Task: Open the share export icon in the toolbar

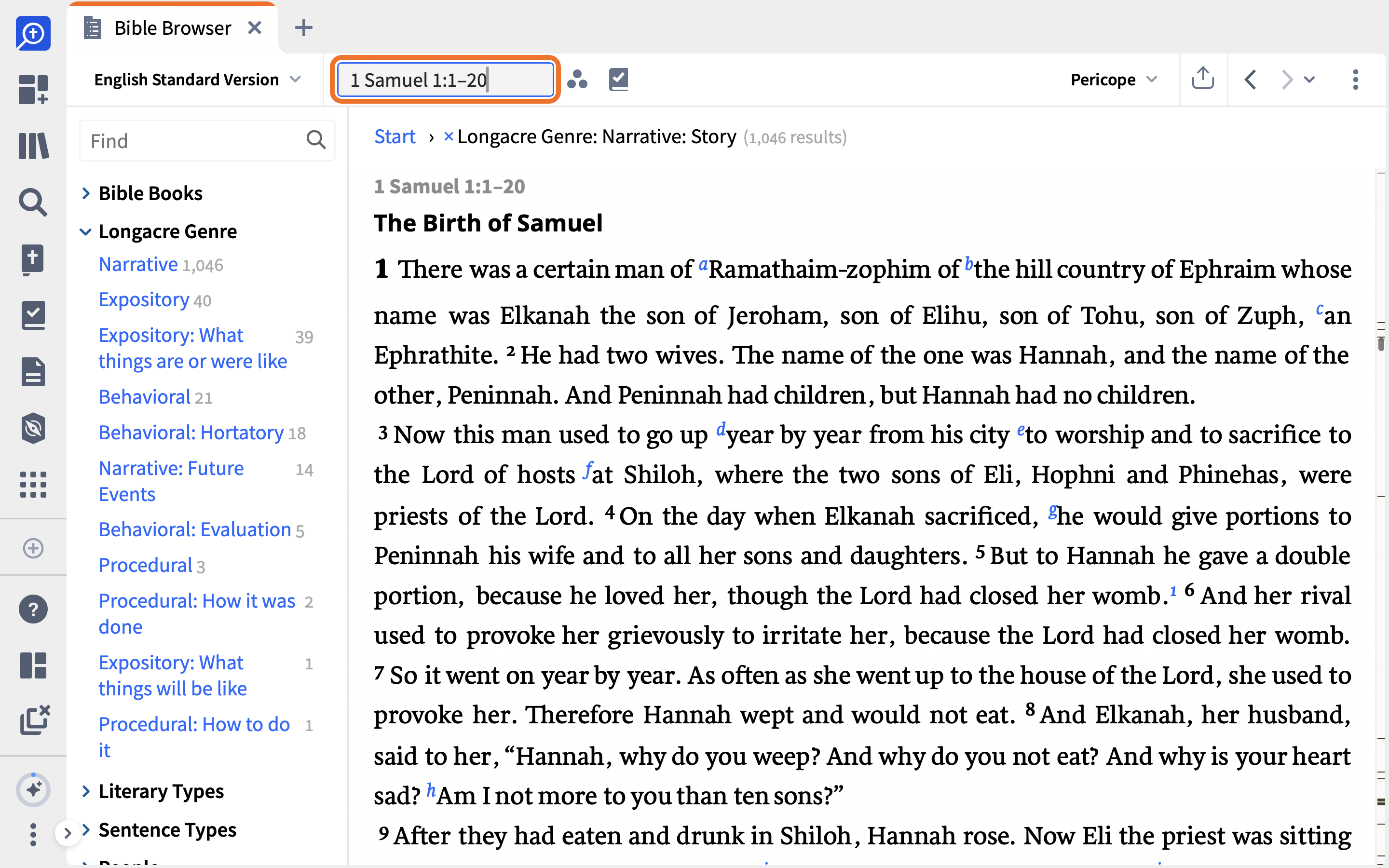Action: [x=1202, y=79]
